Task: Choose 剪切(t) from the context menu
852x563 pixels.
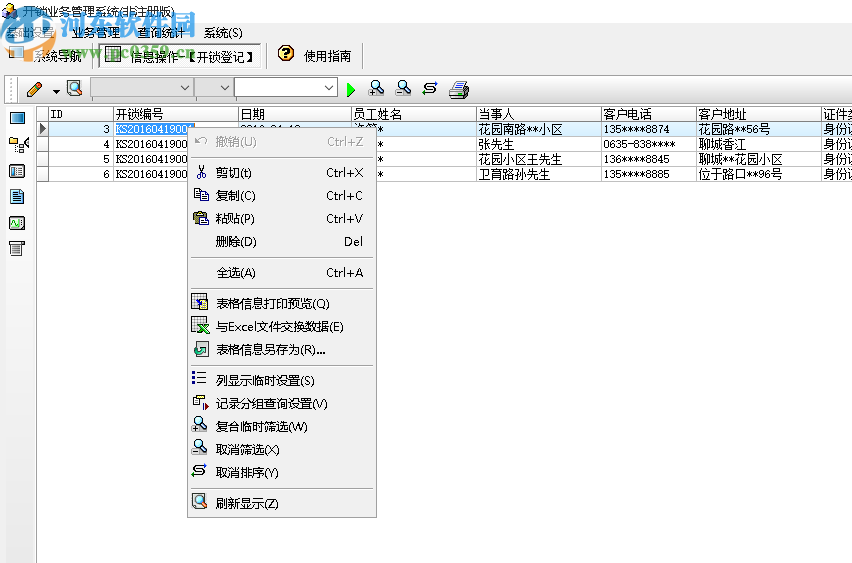Action: pyautogui.click(x=282, y=173)
